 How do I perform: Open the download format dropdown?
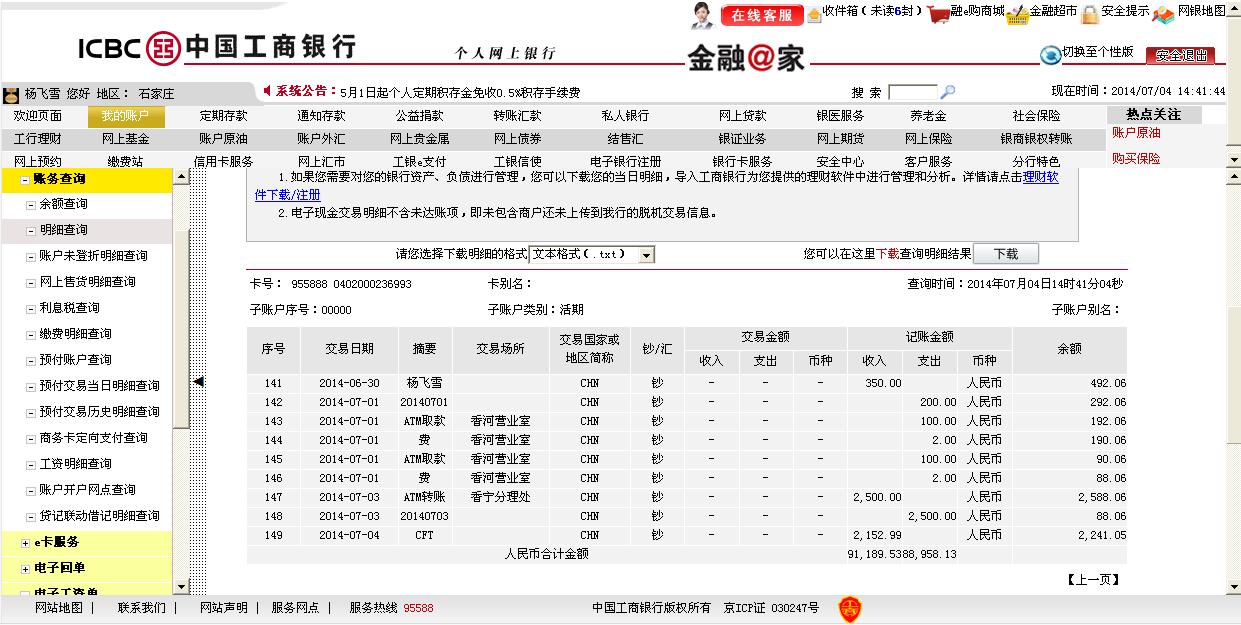[x=646, y=255]
